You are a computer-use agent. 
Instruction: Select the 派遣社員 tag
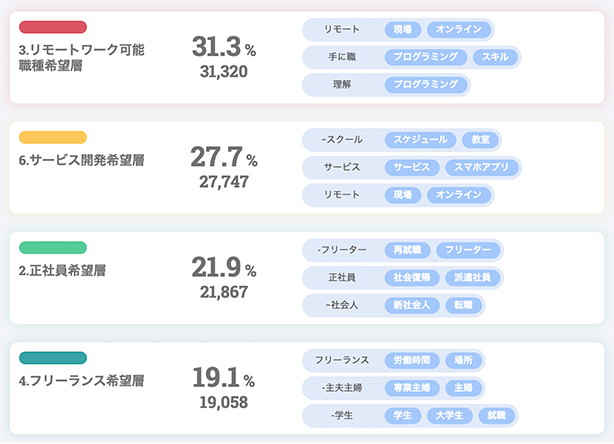click(x=472, y=278)
